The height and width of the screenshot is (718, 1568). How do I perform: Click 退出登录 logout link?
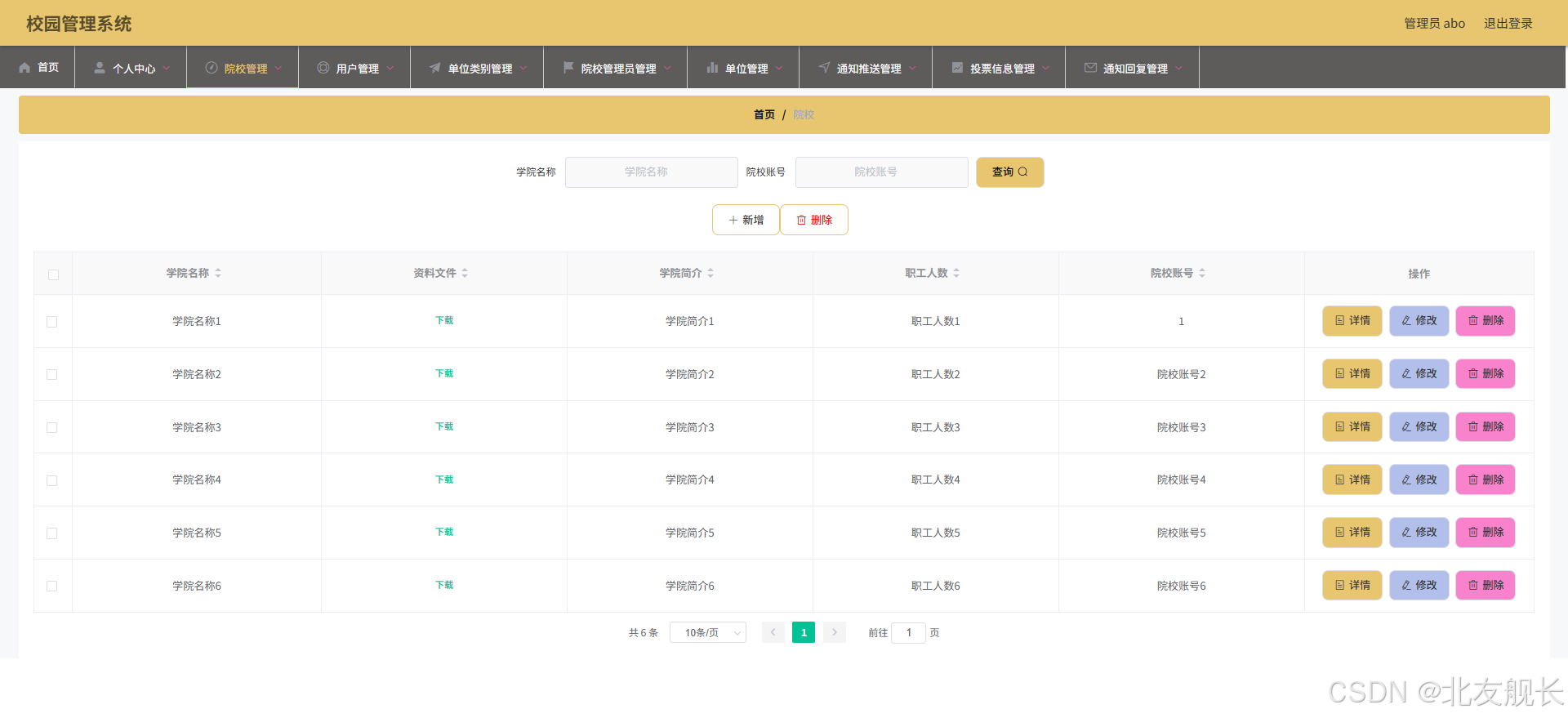[1508, 23]
